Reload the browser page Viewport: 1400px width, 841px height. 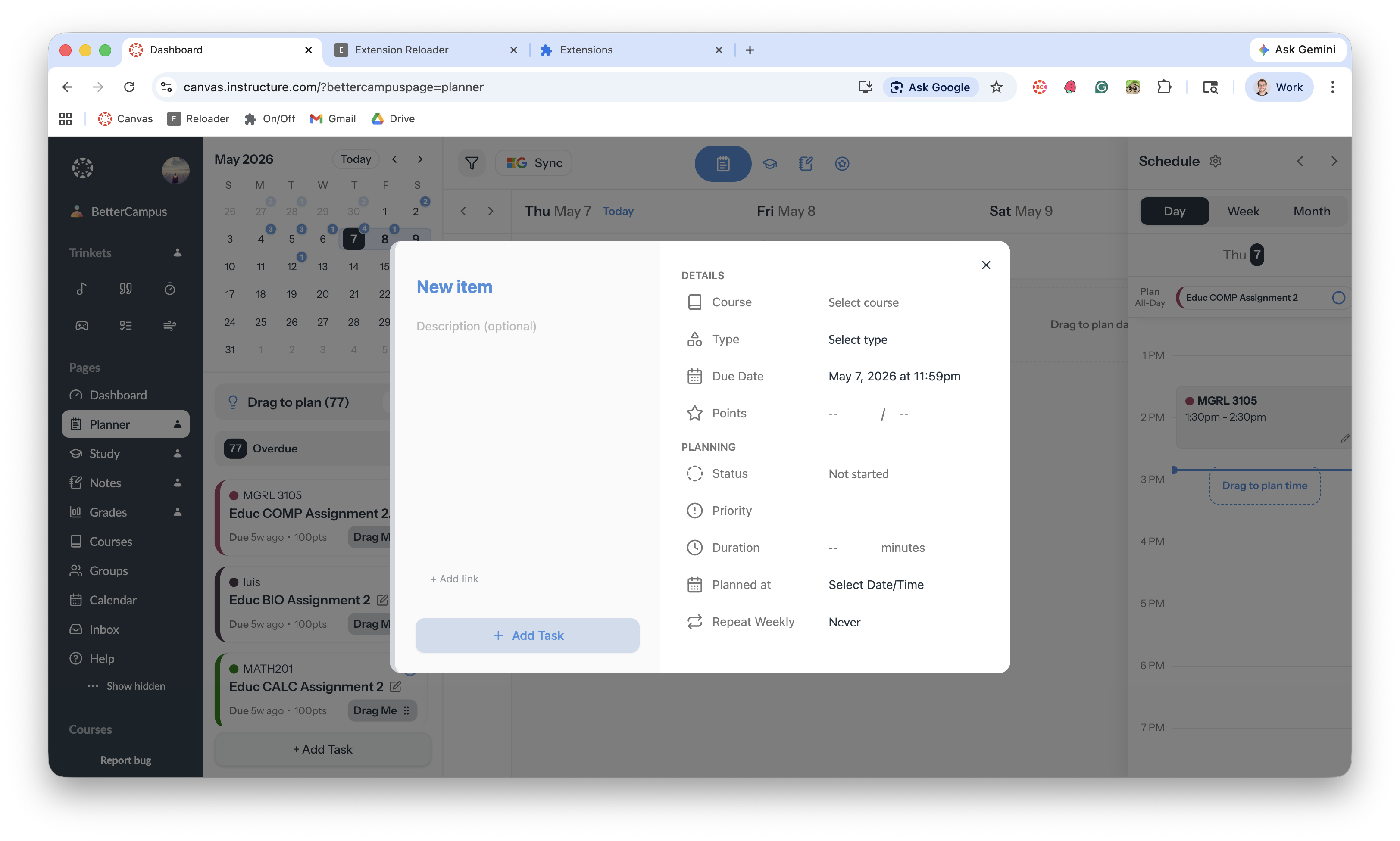129,87
